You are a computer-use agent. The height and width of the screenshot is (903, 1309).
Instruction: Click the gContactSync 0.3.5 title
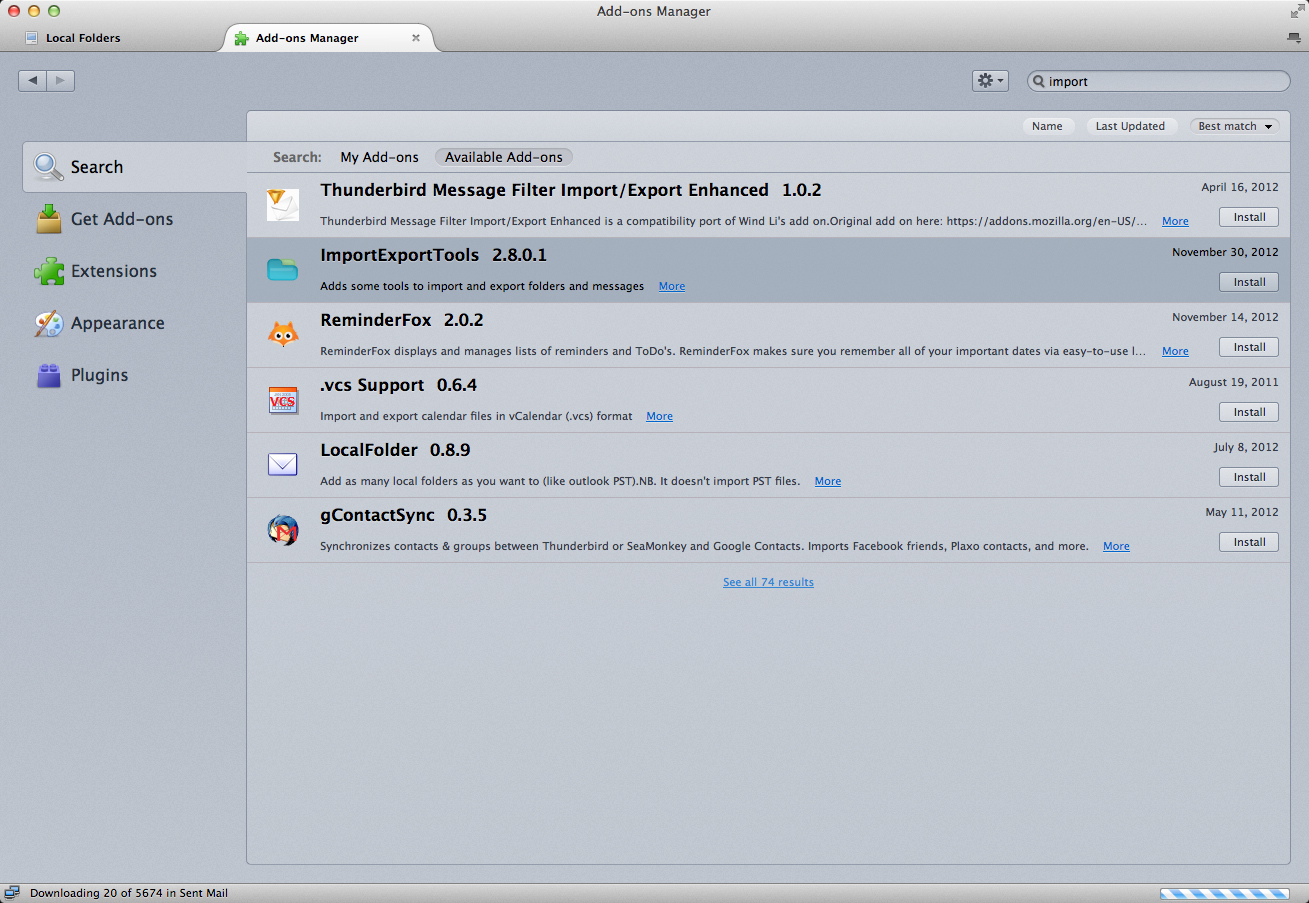403,515
